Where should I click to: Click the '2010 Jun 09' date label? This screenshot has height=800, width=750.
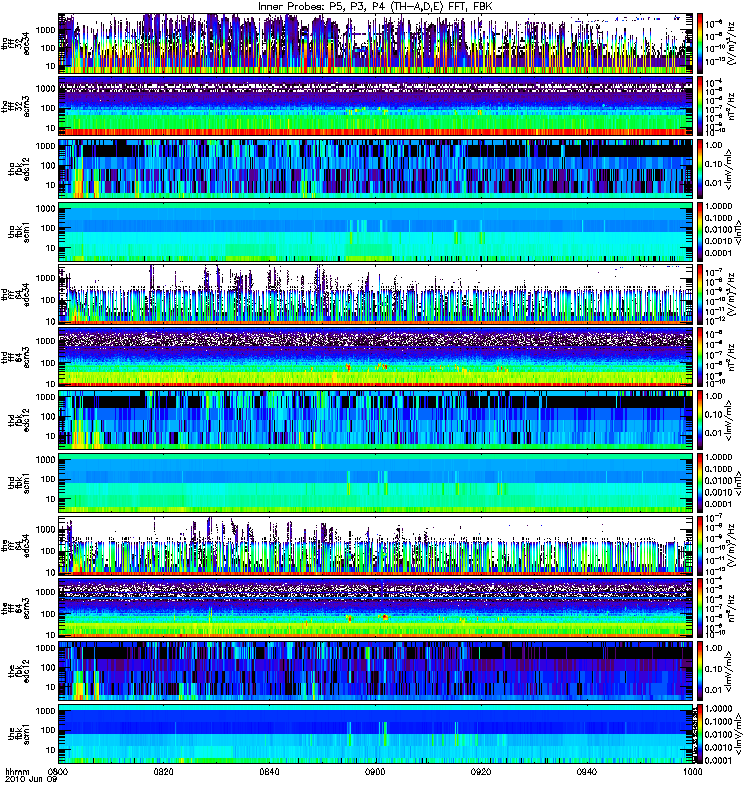[x=31, y=779]
